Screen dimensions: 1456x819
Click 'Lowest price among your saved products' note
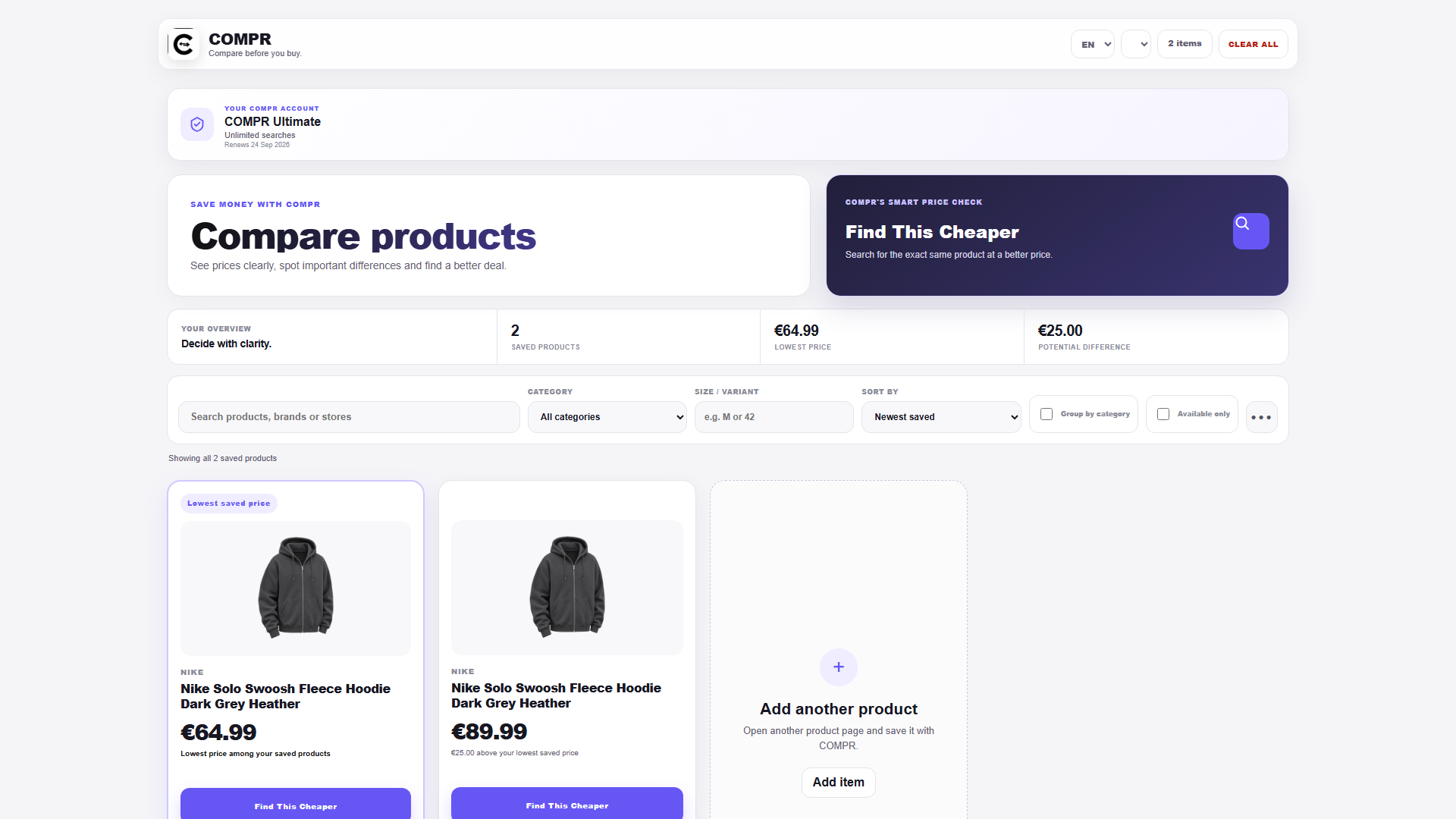pyautogui.click(x=256, y=754)
